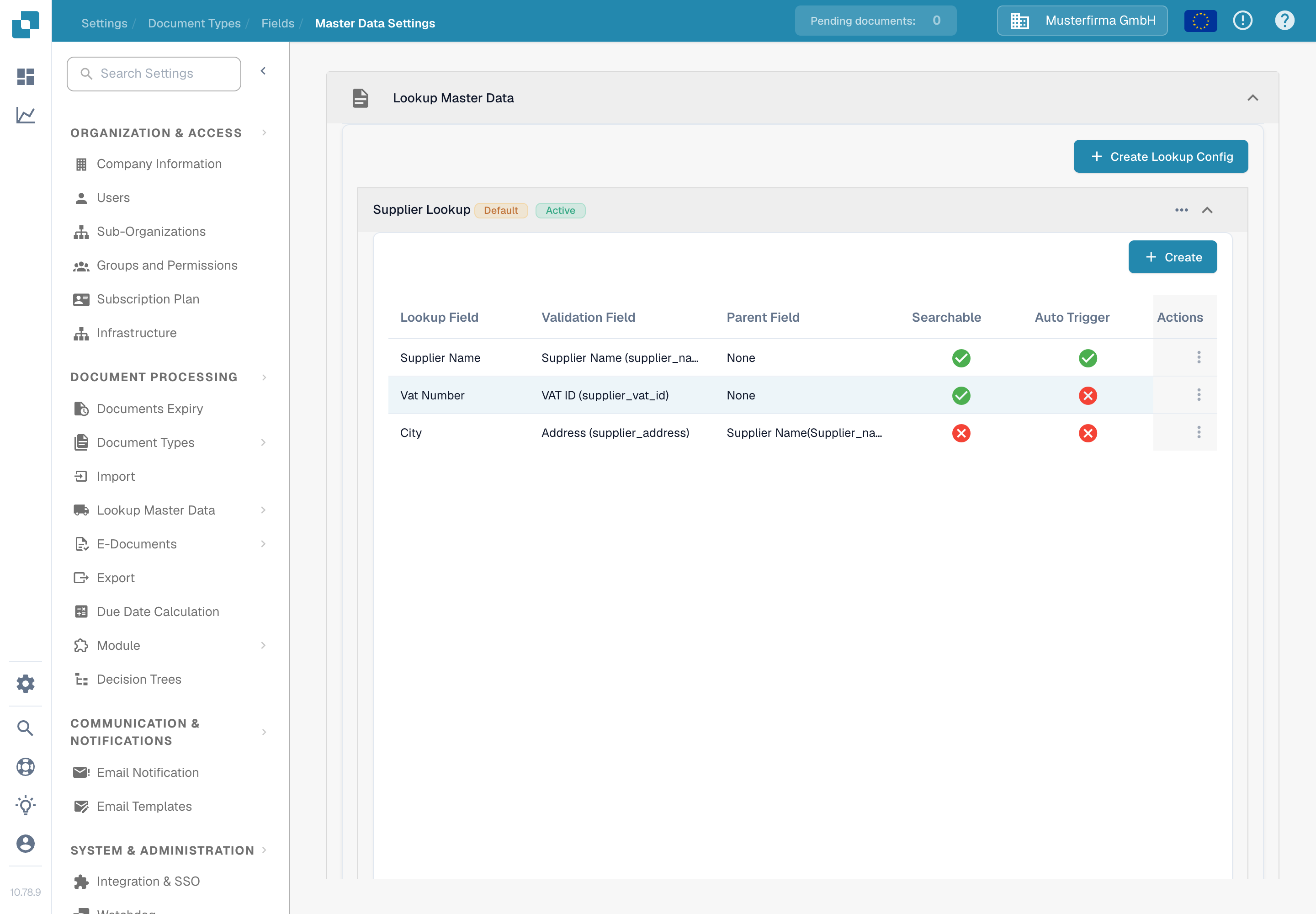Open Sub-Organizations settings
This screenshot has width=1316, height=914.
(151, 231)
